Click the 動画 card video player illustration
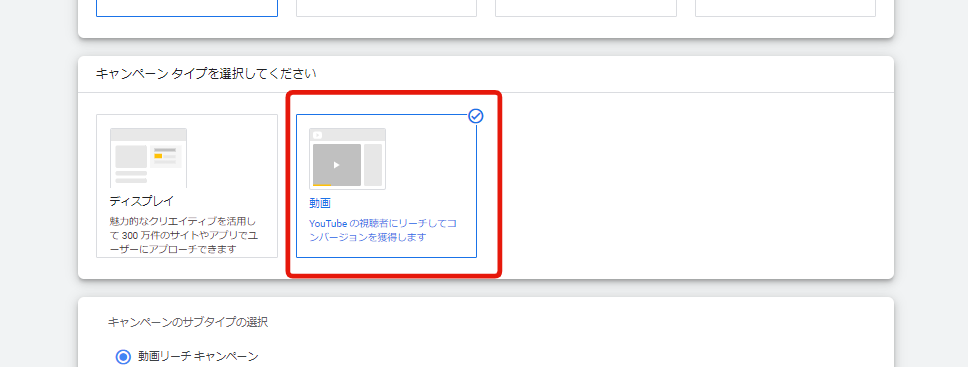968x367 pixels. [x=348, y=159]
